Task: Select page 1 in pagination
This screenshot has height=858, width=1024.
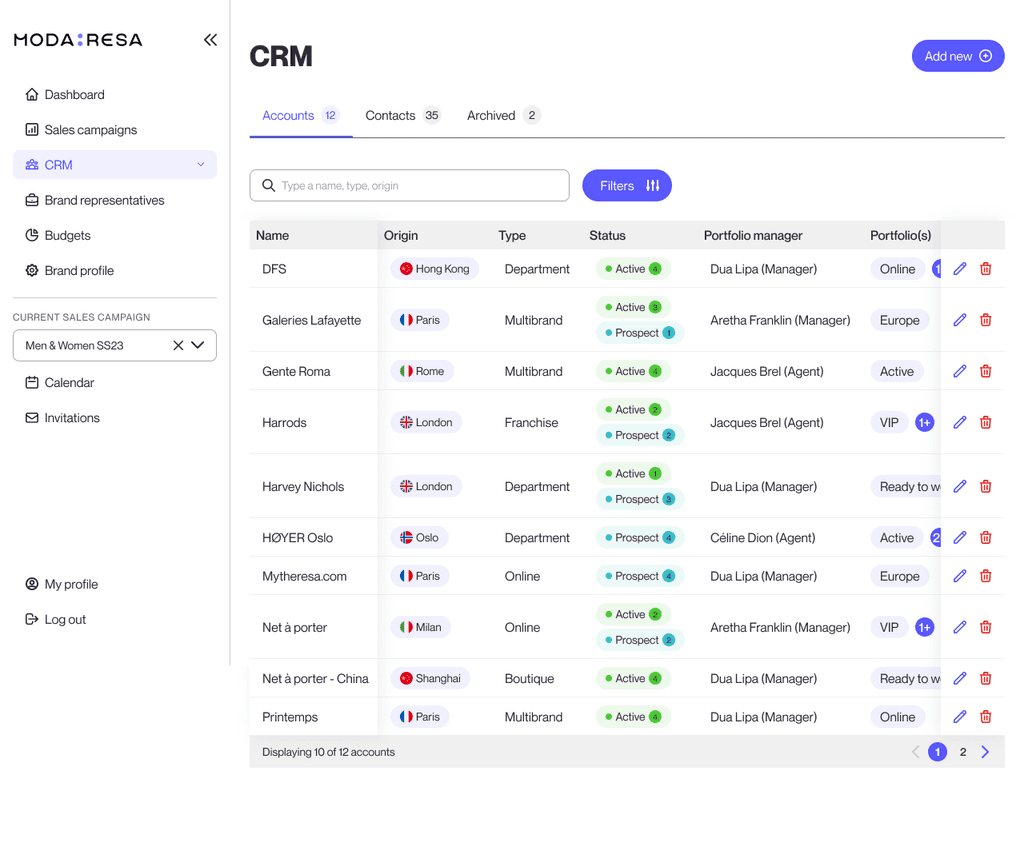Action: pos(937,752)
